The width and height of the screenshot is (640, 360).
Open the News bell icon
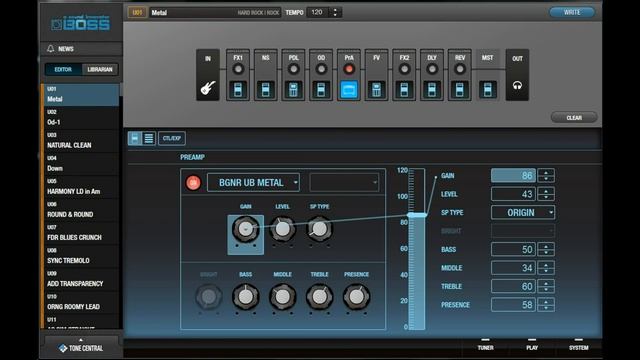pyautogui.click(x=51, y=49)
